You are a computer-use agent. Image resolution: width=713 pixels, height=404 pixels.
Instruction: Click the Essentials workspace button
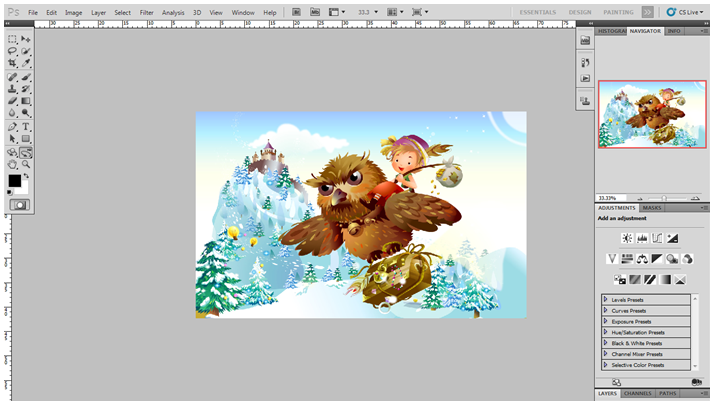[540, 12]
